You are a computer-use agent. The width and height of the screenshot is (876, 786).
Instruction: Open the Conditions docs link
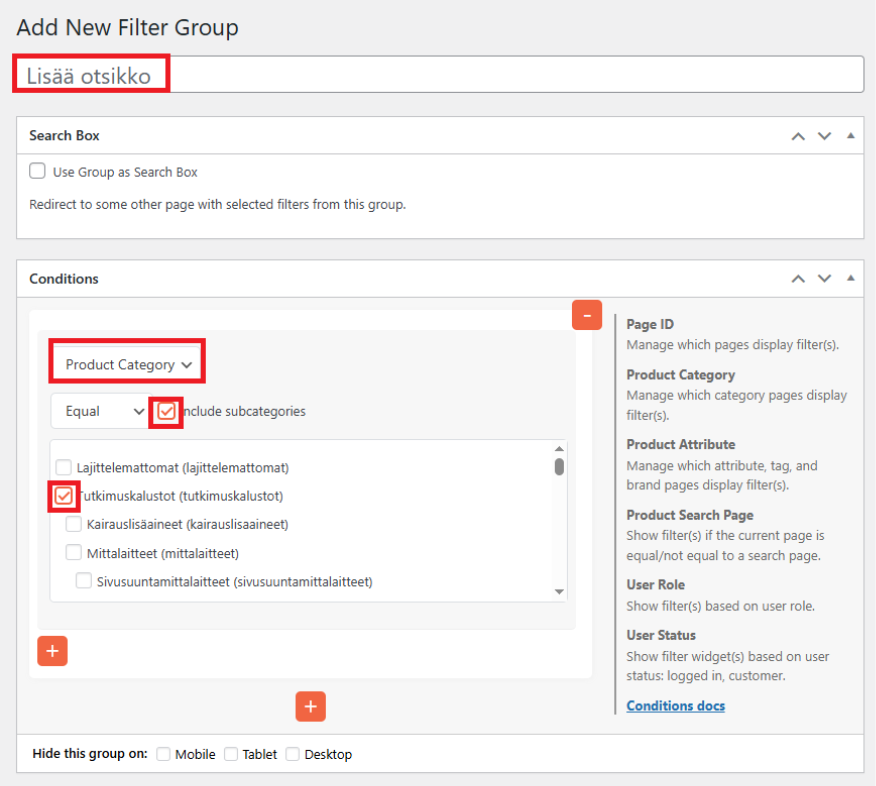(x=675, y=706)
